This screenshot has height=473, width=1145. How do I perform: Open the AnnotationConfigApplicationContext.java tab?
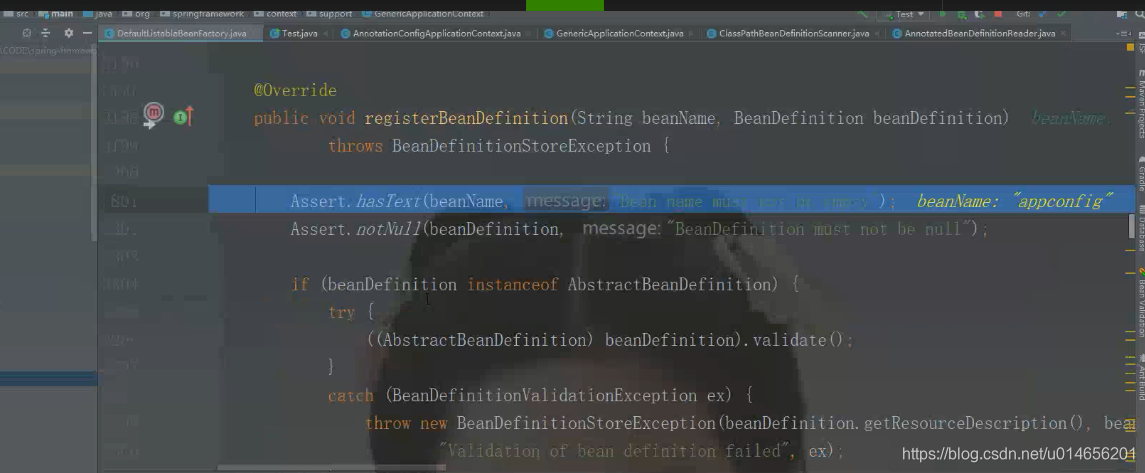pyautogui.click(x=436, y=33)
